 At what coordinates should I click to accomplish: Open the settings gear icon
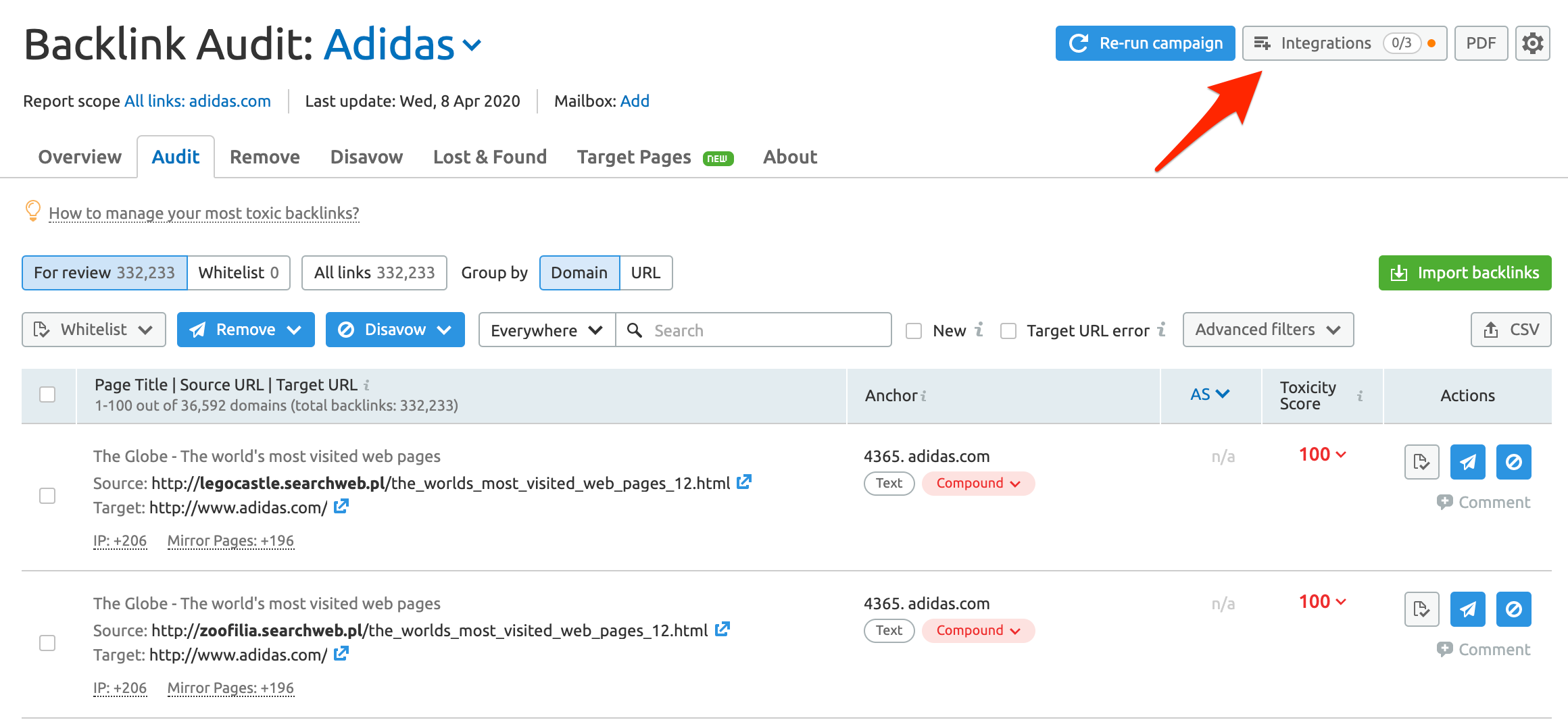[1532, 43]
